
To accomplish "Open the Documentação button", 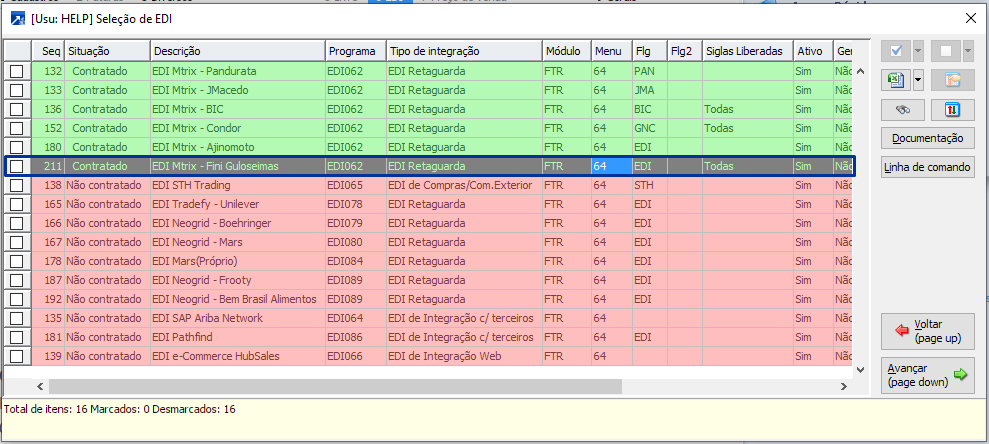I will click(928, 138).
